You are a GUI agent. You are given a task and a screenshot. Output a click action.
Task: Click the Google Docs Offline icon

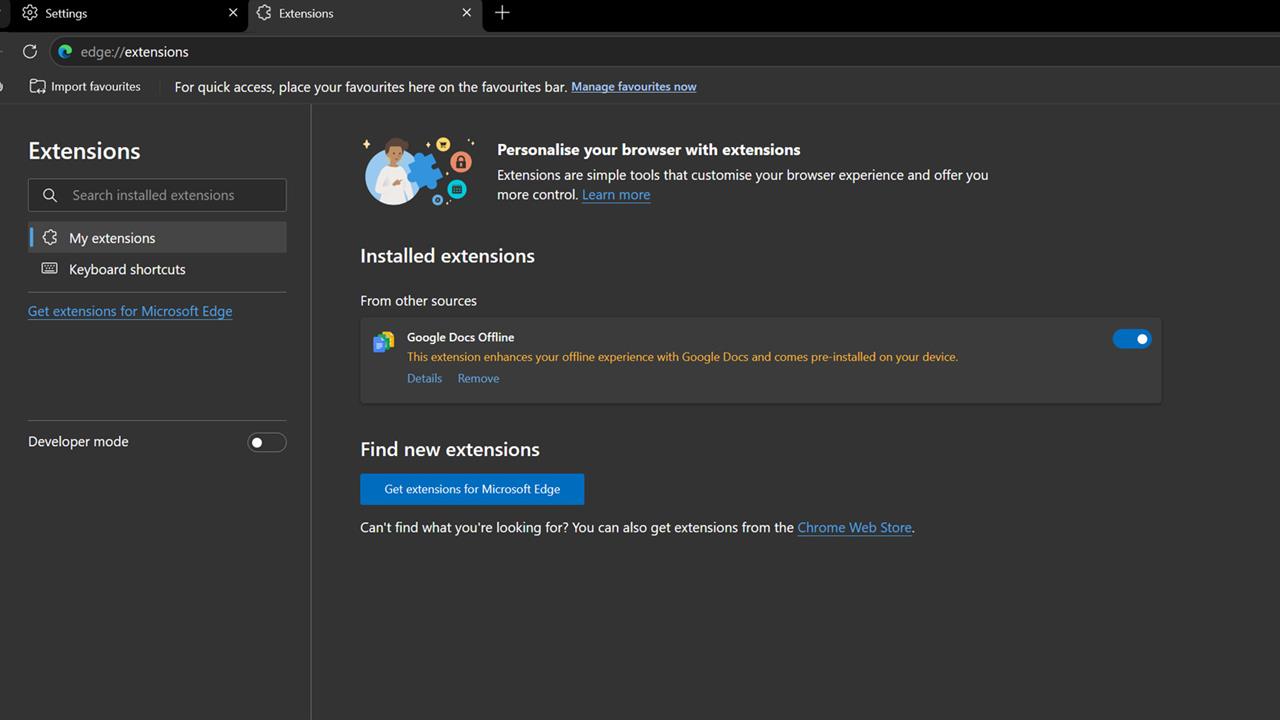point(383,342)
